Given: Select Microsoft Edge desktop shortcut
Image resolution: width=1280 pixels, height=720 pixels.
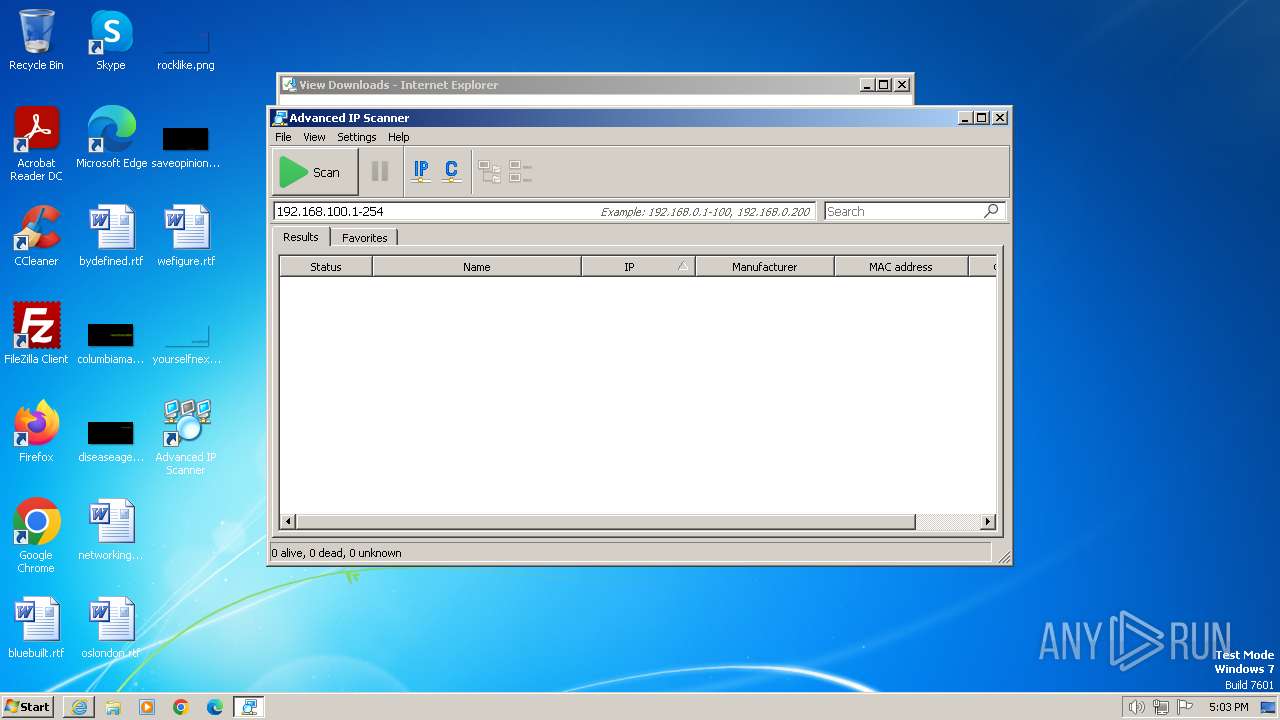Looking at the screenshot, I should coord(111,138).
